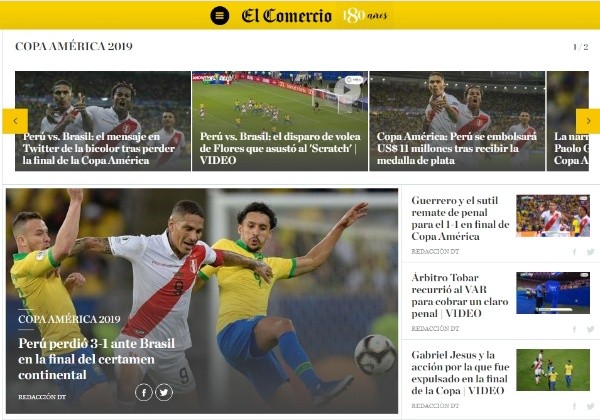600x420 pixels.
Task: Share Guerrero penal article on Facebook
Action: coord(574,252)
